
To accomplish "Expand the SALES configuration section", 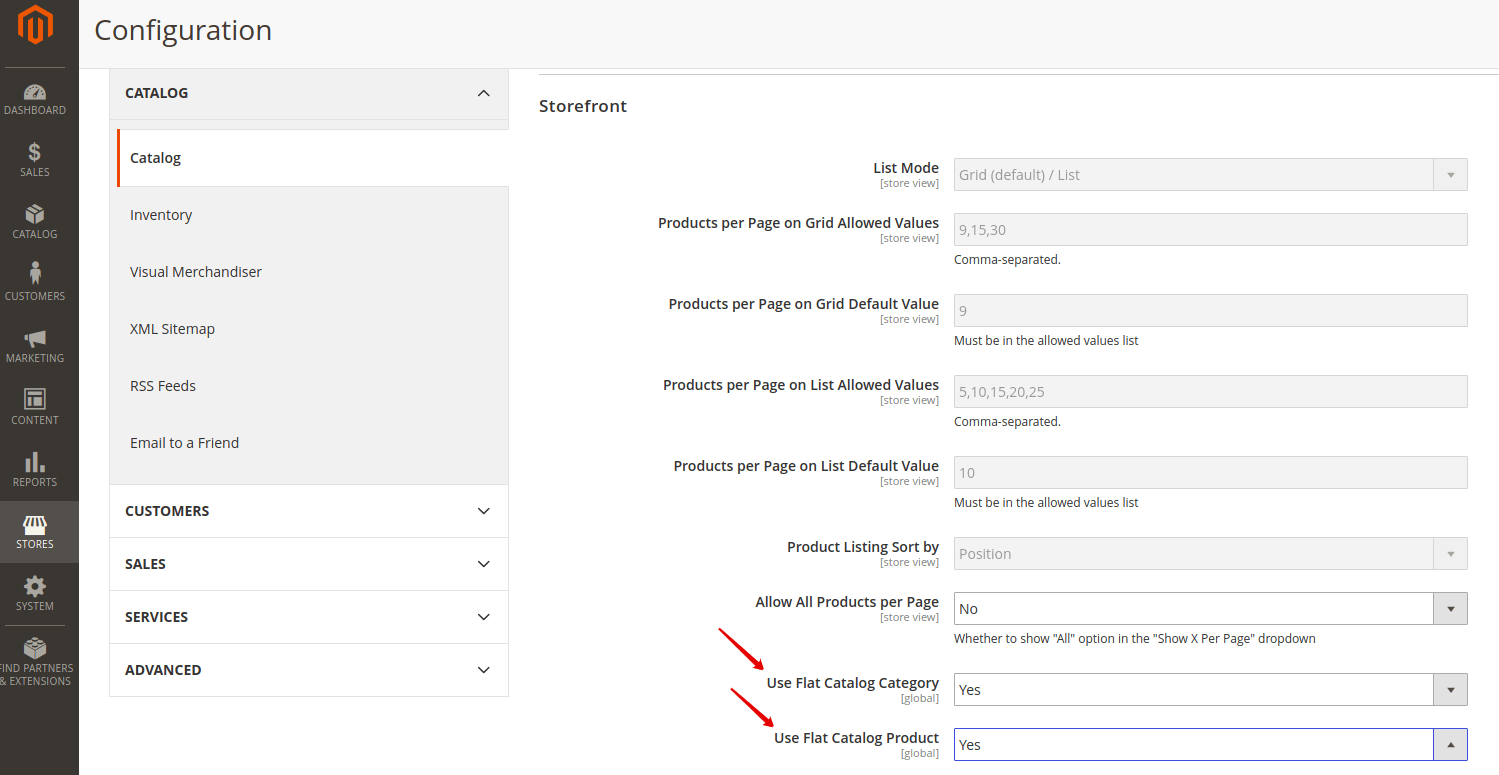I will click(x=483, y=564).
